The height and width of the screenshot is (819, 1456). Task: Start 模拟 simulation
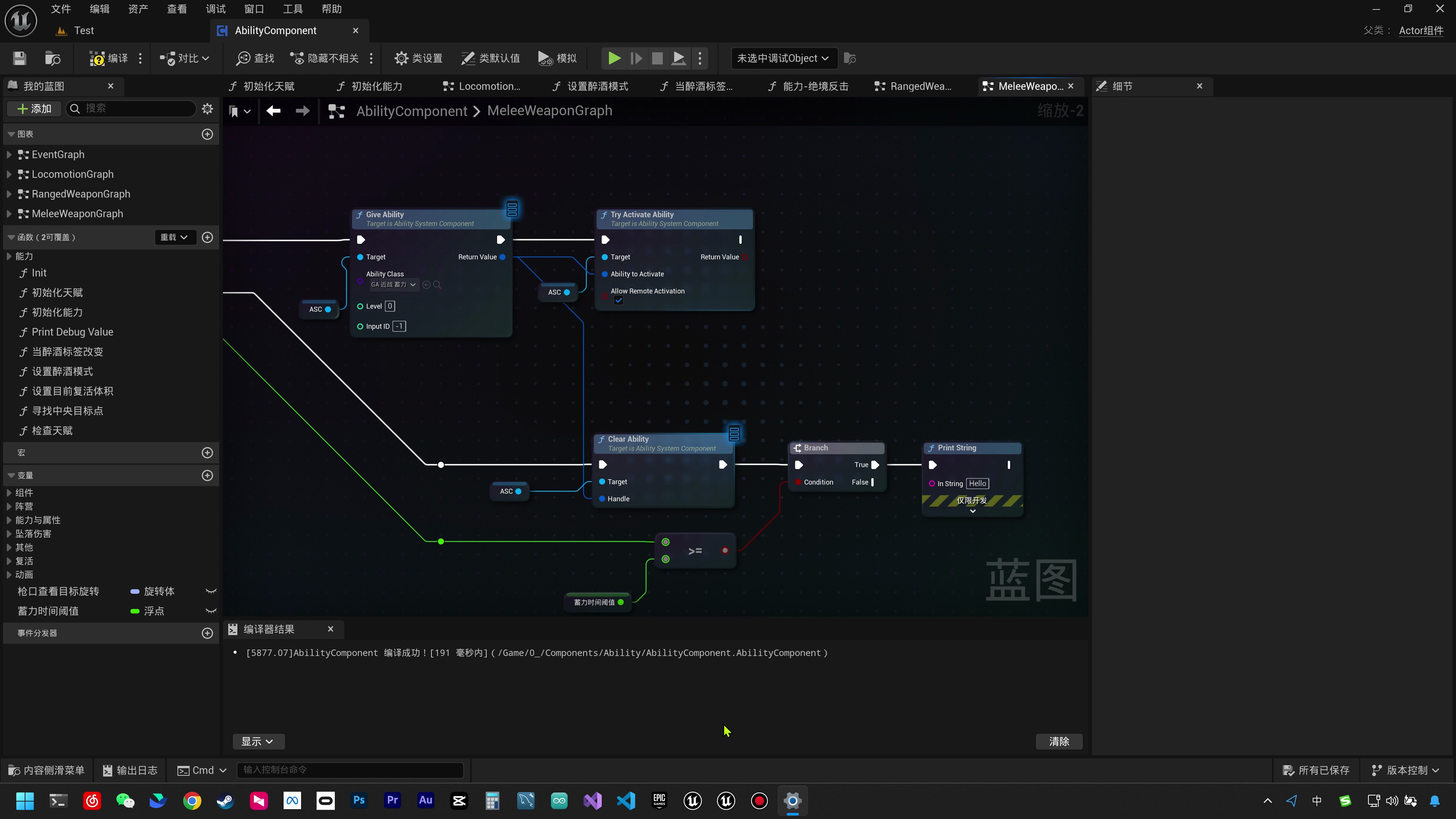pyautogui.click(x=557, y=58)
